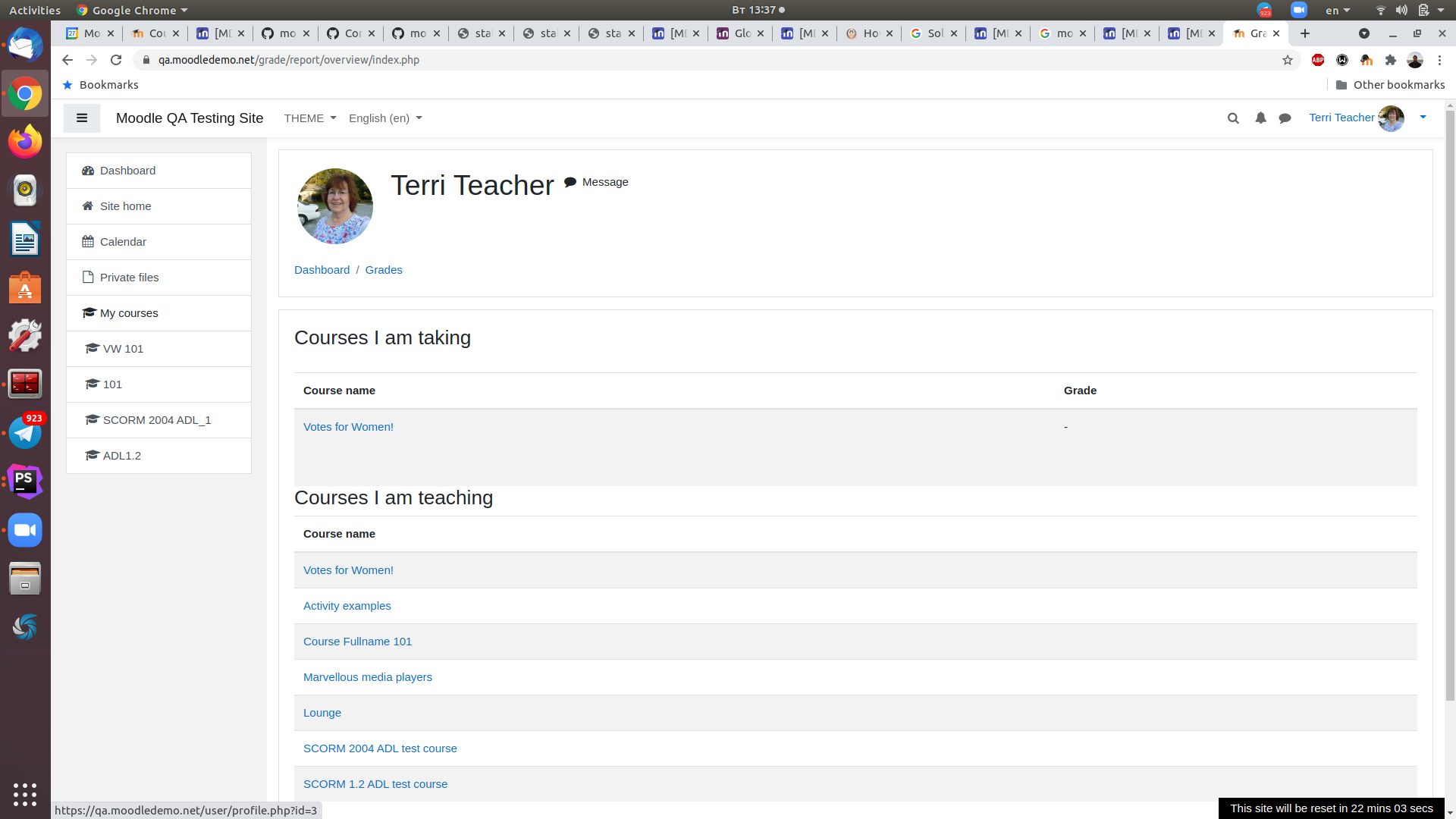Launch Thunderbird from the dock
The height and width of the screenshot is (819, 1456).
(25, 45)
